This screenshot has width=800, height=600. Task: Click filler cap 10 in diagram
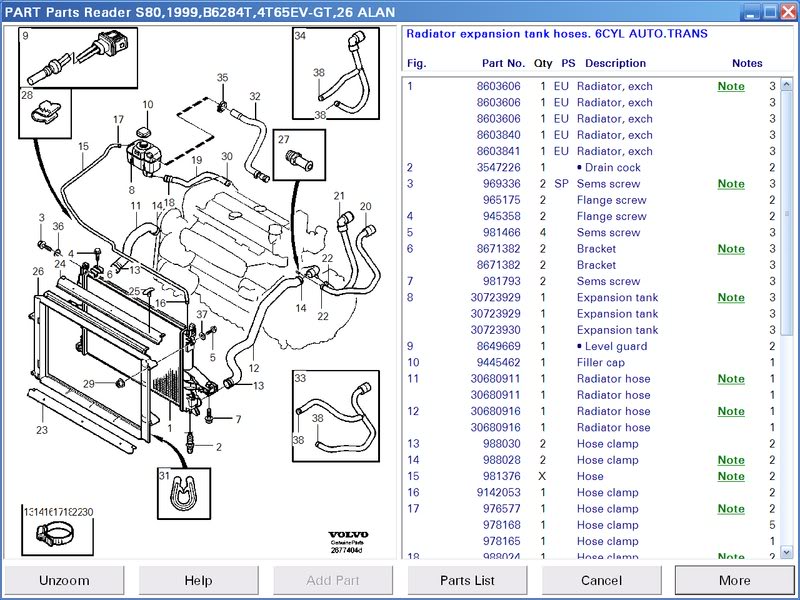point(144,132)
